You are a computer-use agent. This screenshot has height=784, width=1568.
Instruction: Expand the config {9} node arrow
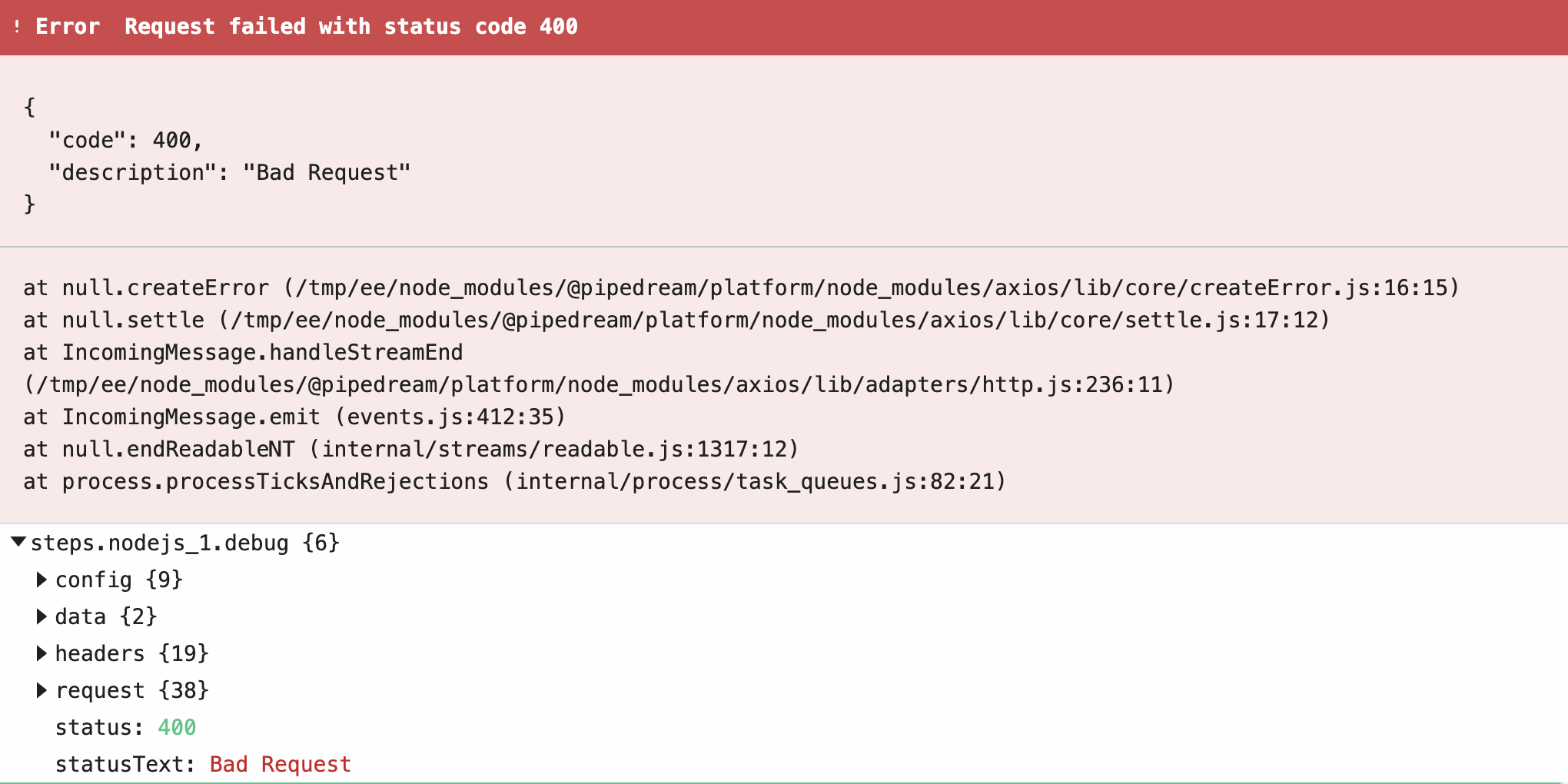(42, 580)
